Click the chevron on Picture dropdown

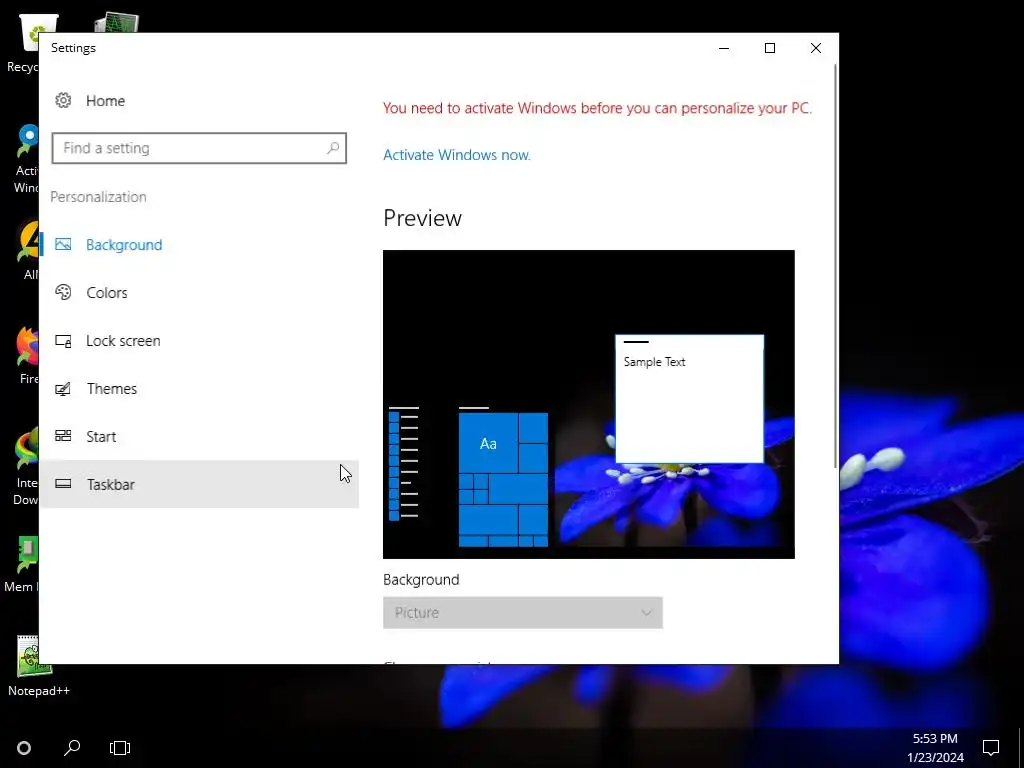point(647,613)
